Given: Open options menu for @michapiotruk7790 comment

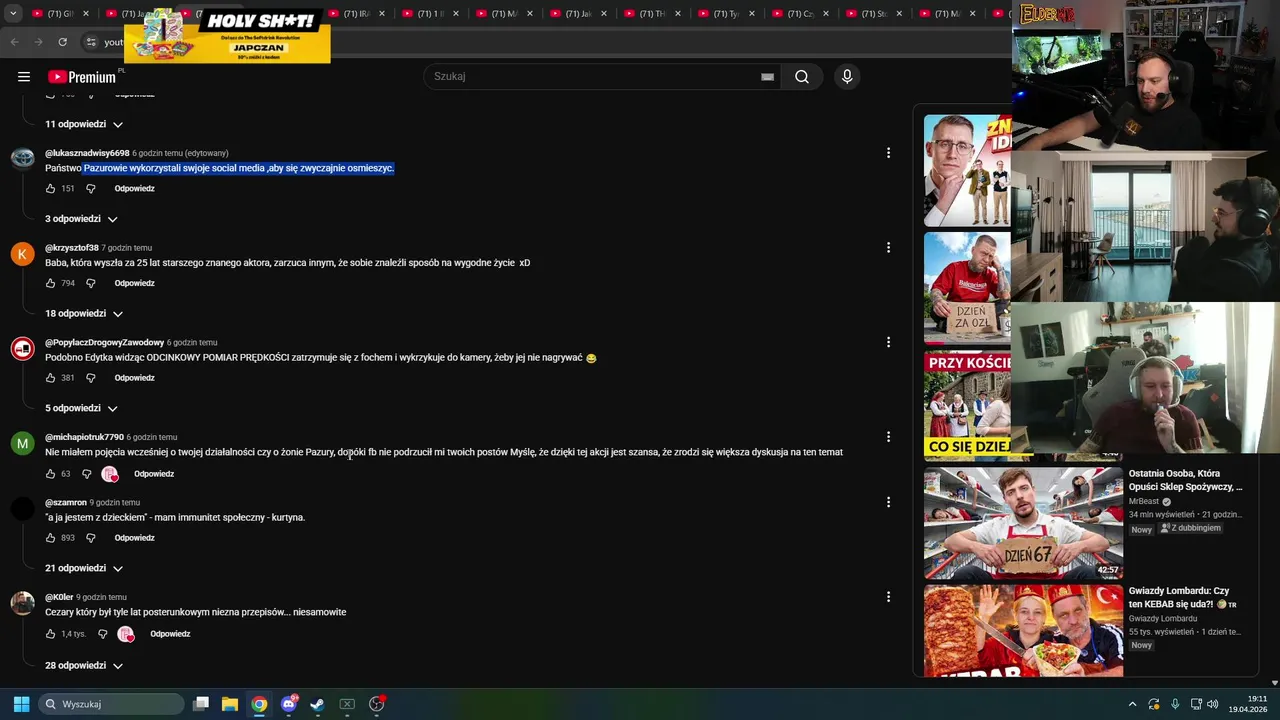Looking at the screenshot, I should pyautogui.click(x=888, y=437).
